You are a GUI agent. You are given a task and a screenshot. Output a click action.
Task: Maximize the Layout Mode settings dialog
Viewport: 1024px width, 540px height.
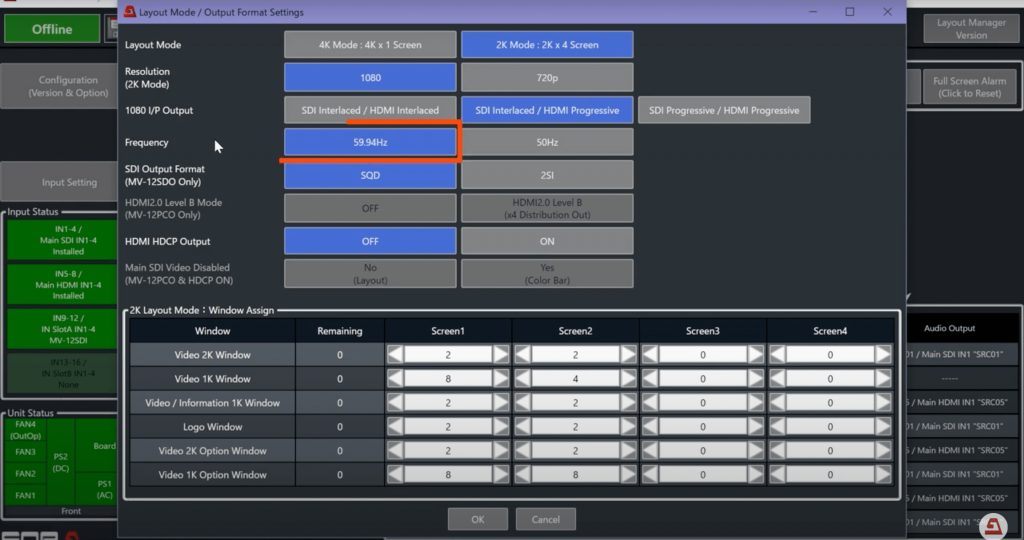(x=850, y=12)
